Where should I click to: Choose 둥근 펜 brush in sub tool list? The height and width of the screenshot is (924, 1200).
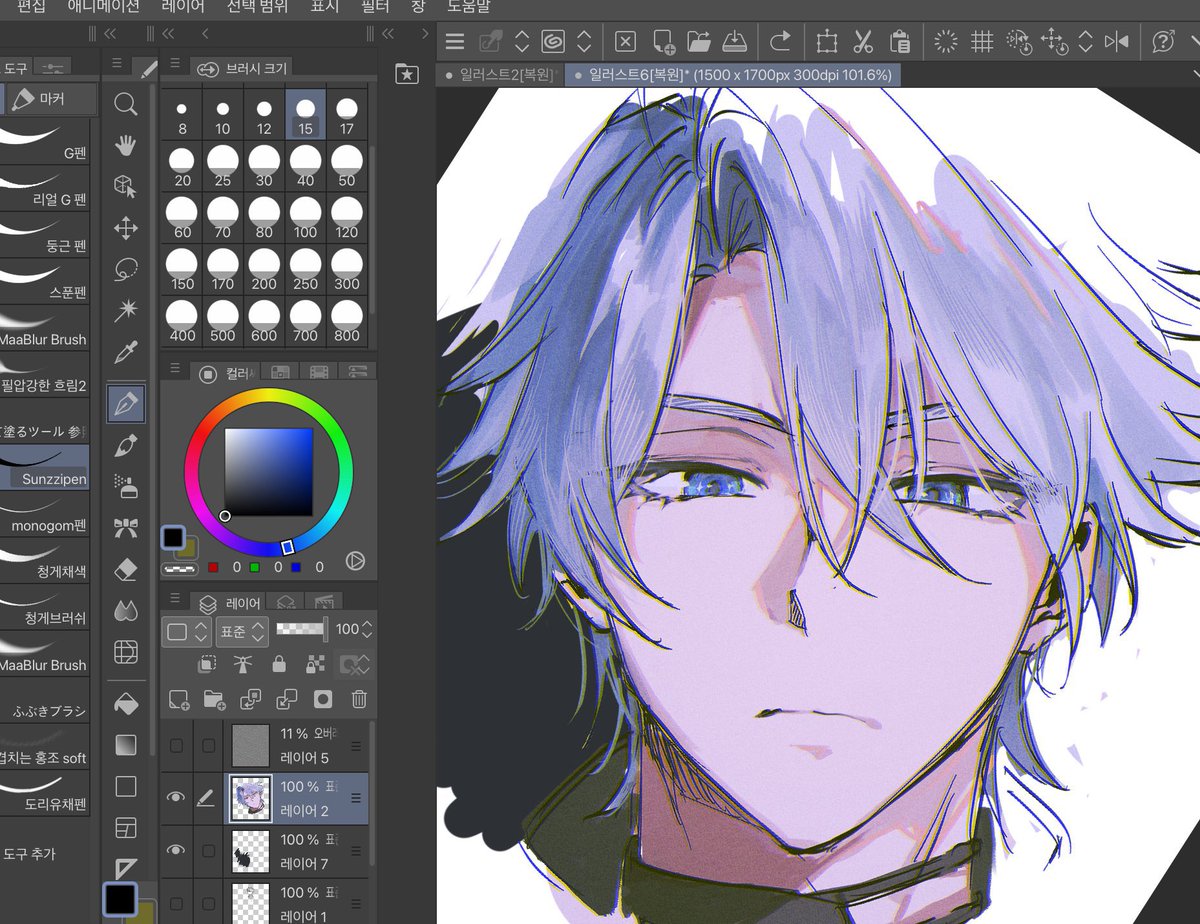click(45, 235)
